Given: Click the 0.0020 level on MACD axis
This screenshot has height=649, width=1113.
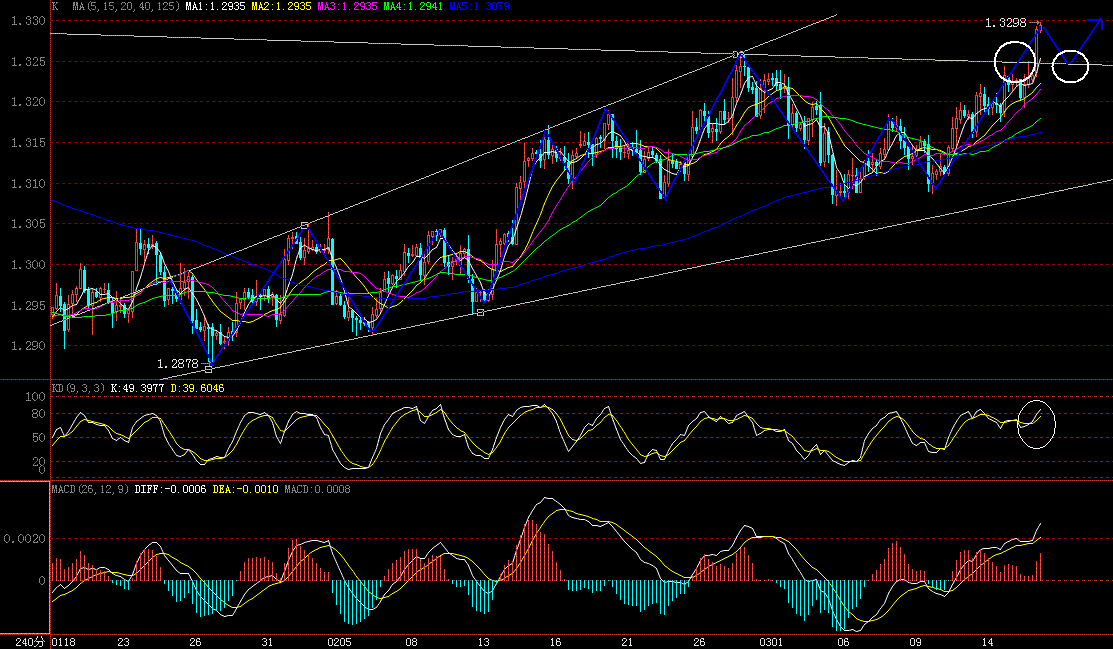Looking at the screenshot, I should pos(25,539).
